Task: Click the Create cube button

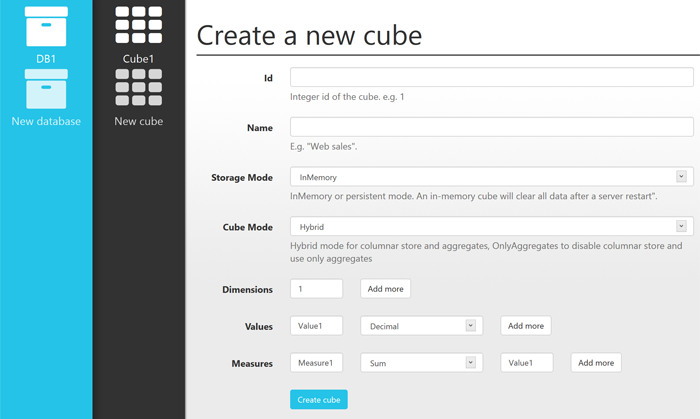Action: pos(319,400)
